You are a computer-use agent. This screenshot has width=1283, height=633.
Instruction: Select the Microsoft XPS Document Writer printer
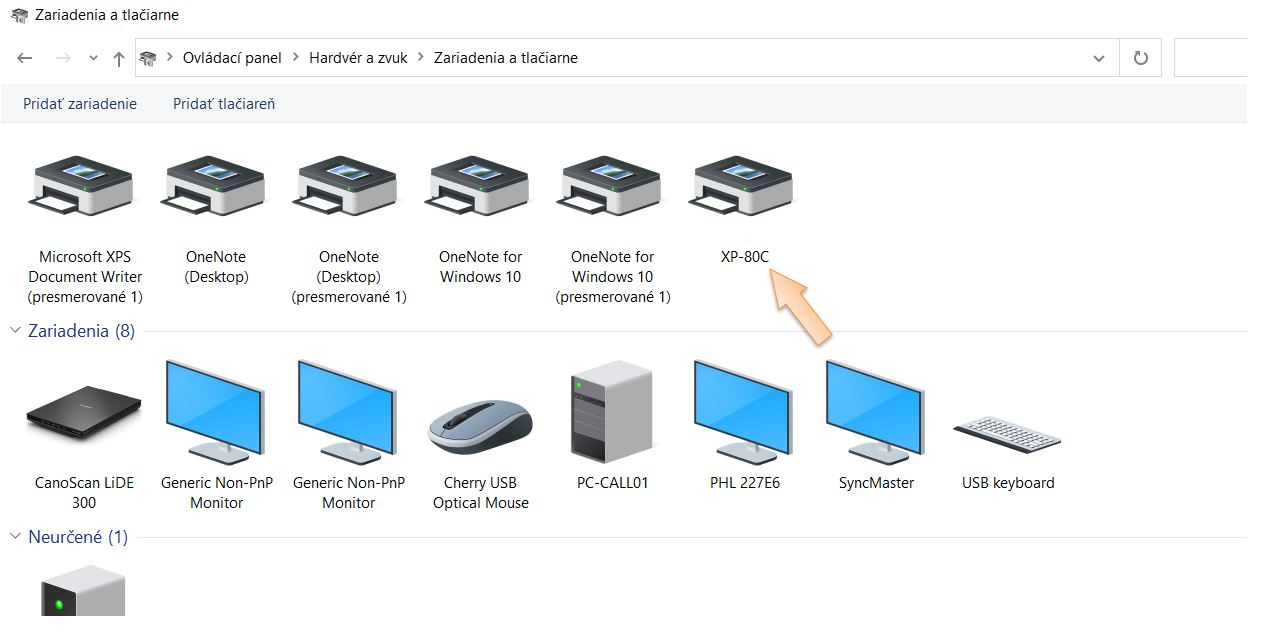84,187
